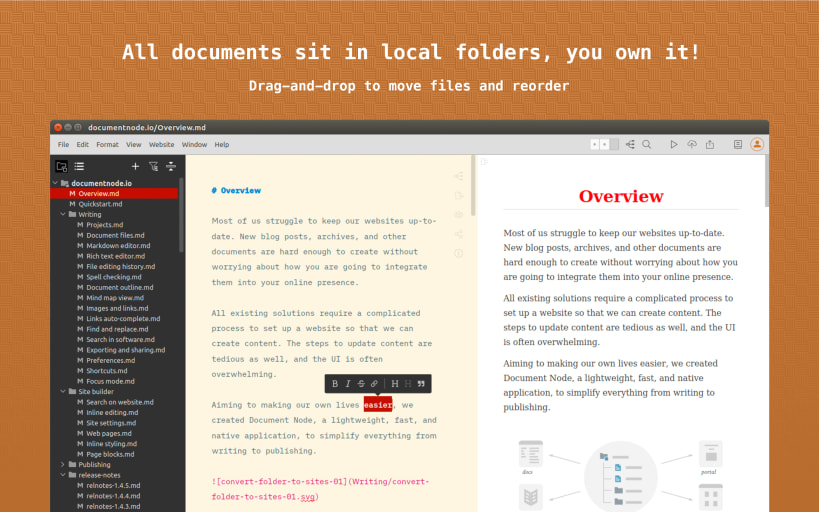Viewport: 819px width, 512px height.
Task: Collapse the Writing folder
Action: point(63,214)
